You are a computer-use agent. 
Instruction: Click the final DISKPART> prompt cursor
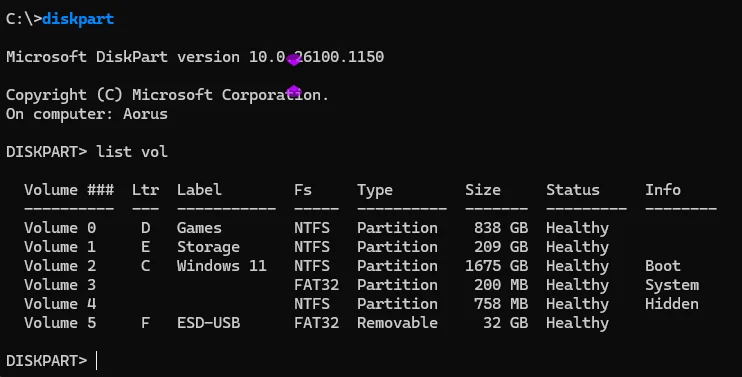(97, 360)
